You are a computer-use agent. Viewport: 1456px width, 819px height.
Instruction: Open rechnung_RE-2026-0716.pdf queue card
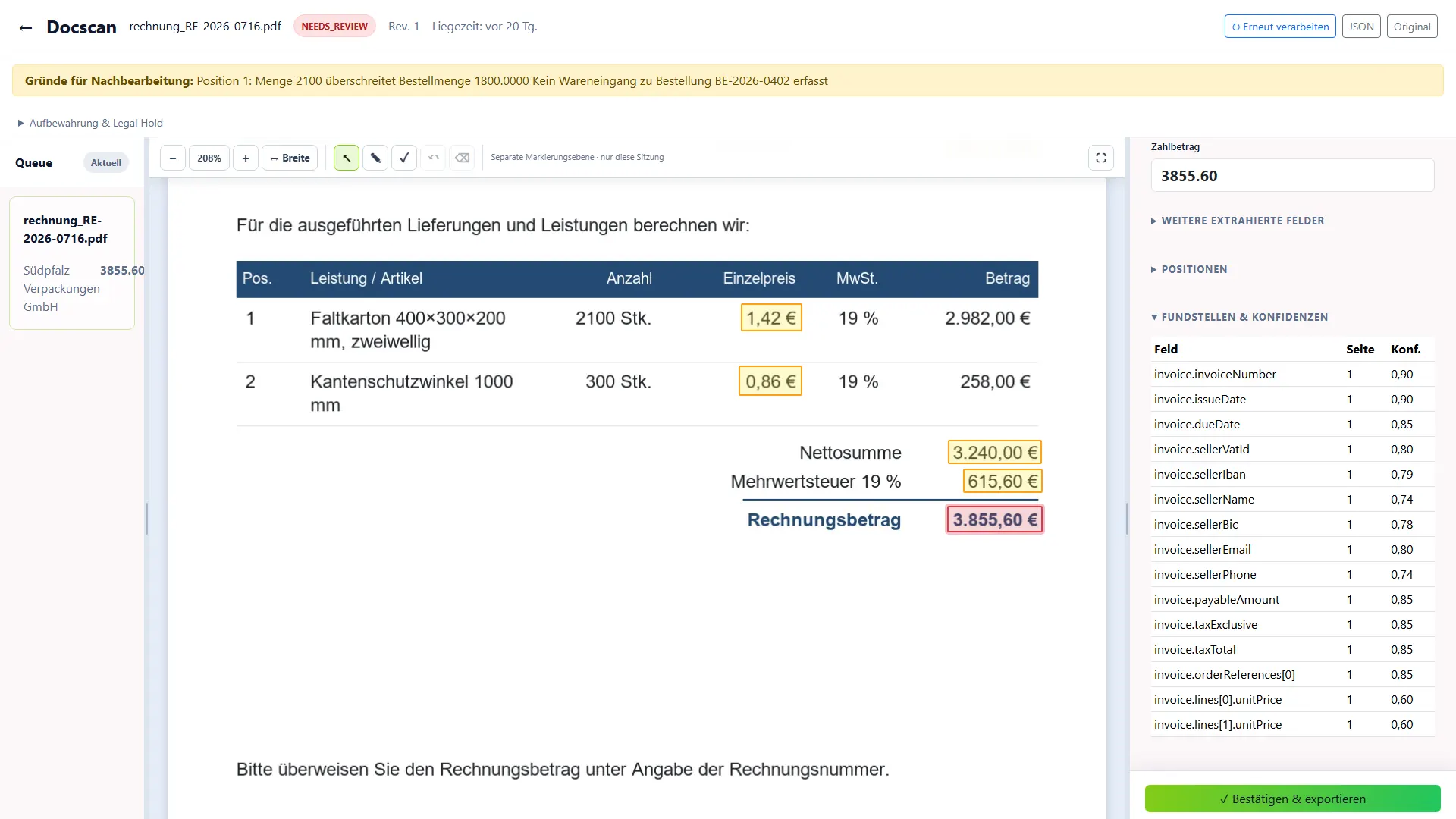click(x=72, y=263)
